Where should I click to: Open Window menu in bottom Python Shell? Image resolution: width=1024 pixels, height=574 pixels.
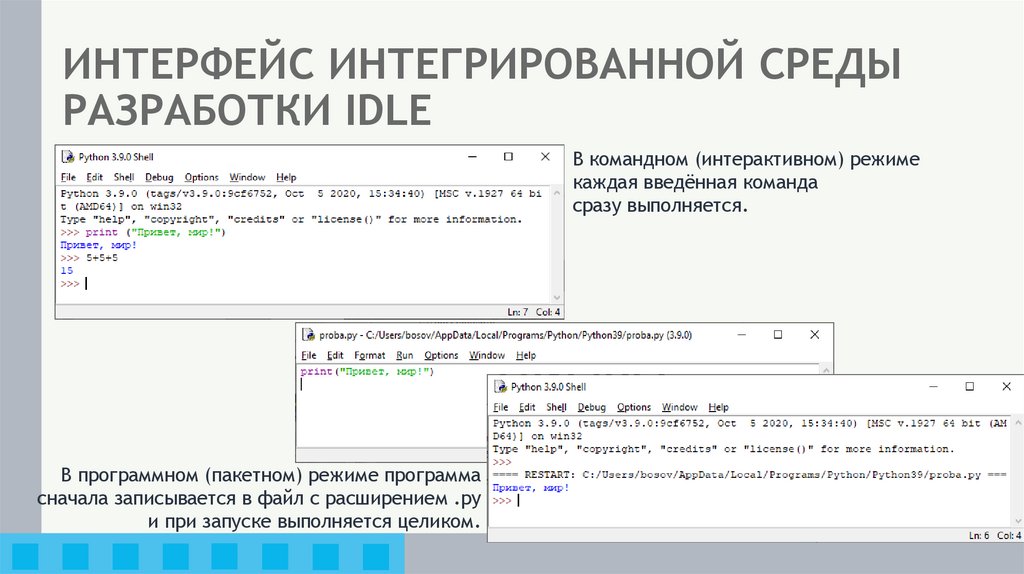(x=679, y=407)
